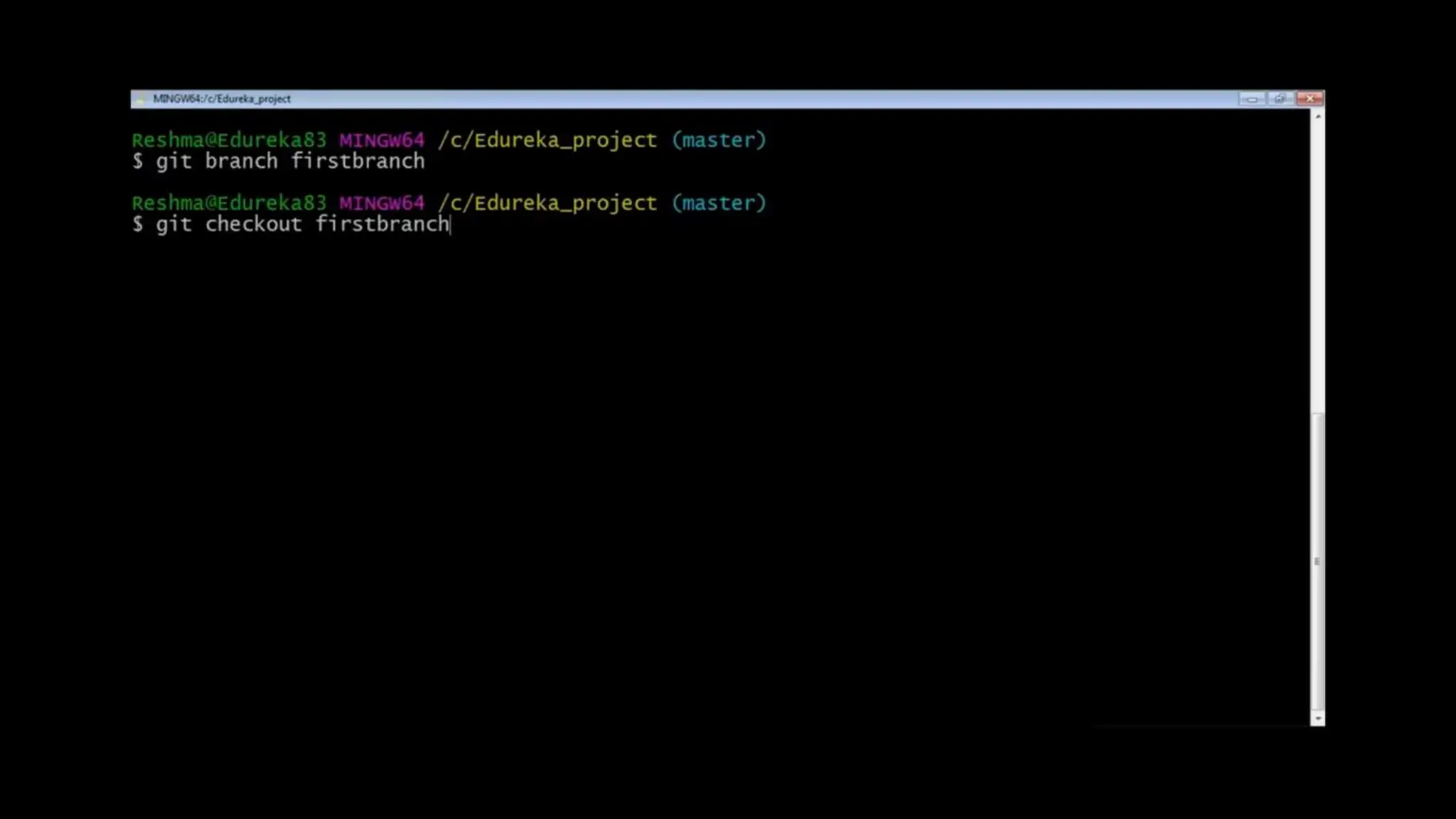Viewport: 1456px width, 819px height.
Task: Click the second 'MINGW64' magenta text
Action: (x=382, y=203)
